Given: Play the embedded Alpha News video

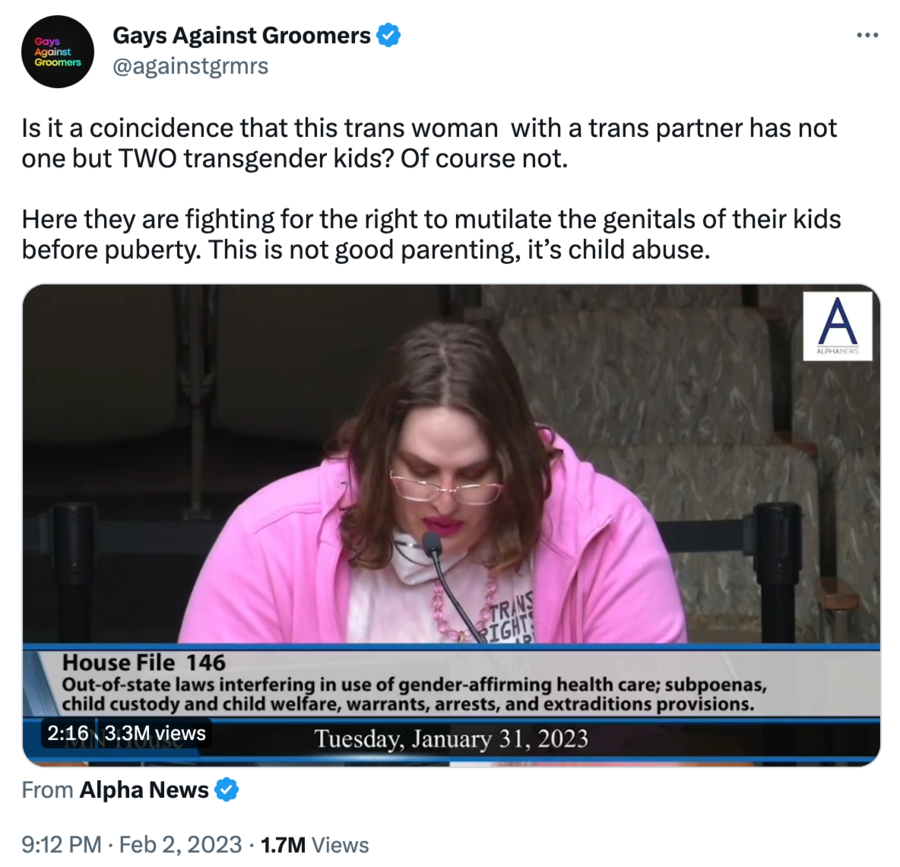Looking at the screenshot, I should point(451,525).
